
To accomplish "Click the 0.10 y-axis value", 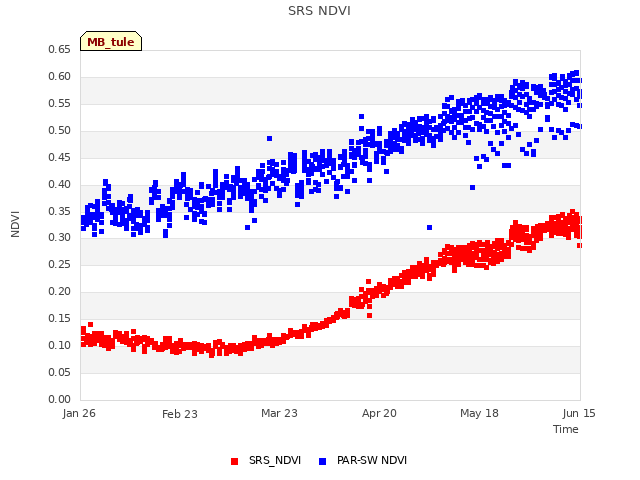I will [59, 345].
